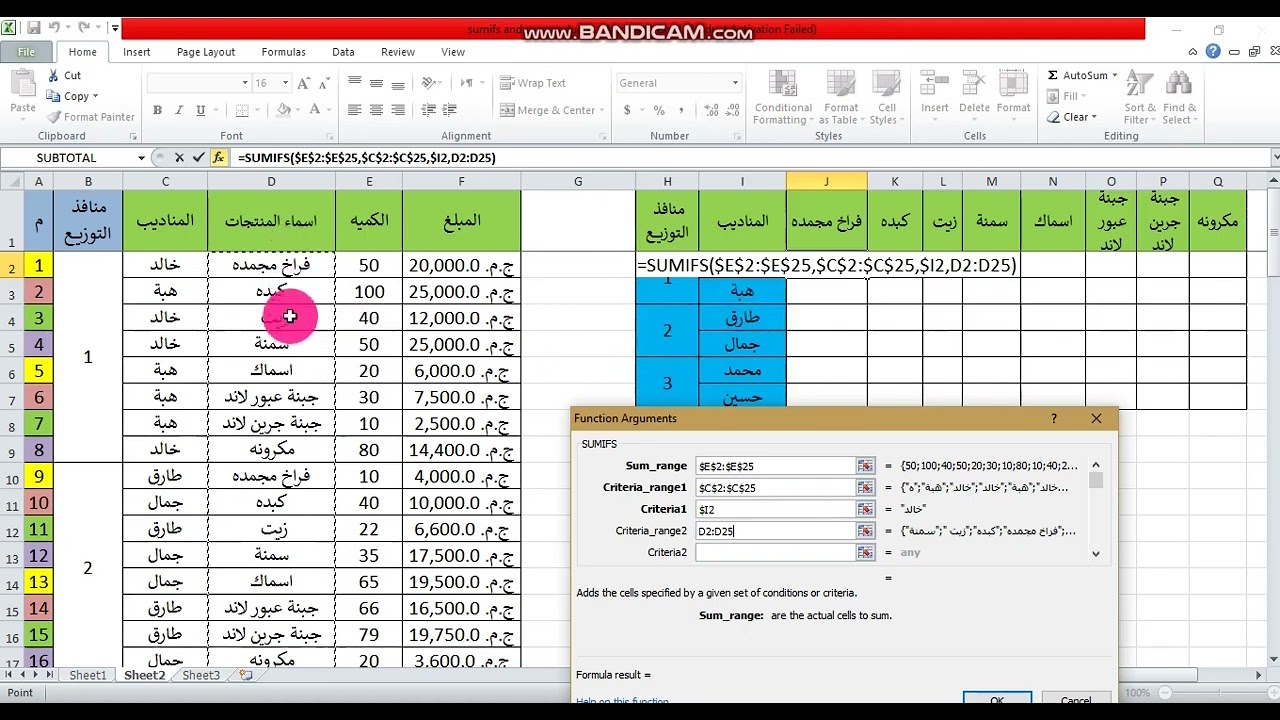Toggle Align Text Left
The width and height of the screenshot is (1280, 720).
355,110
